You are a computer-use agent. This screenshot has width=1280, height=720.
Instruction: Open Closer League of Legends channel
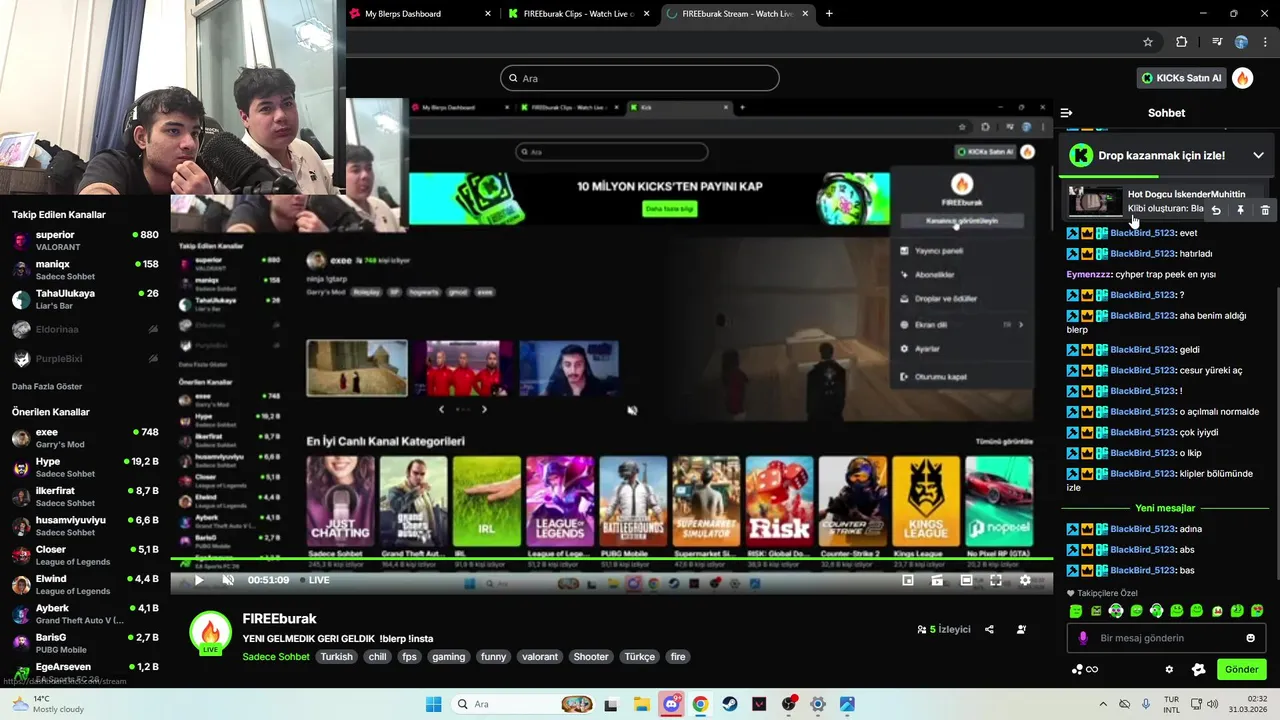[85, 555]
